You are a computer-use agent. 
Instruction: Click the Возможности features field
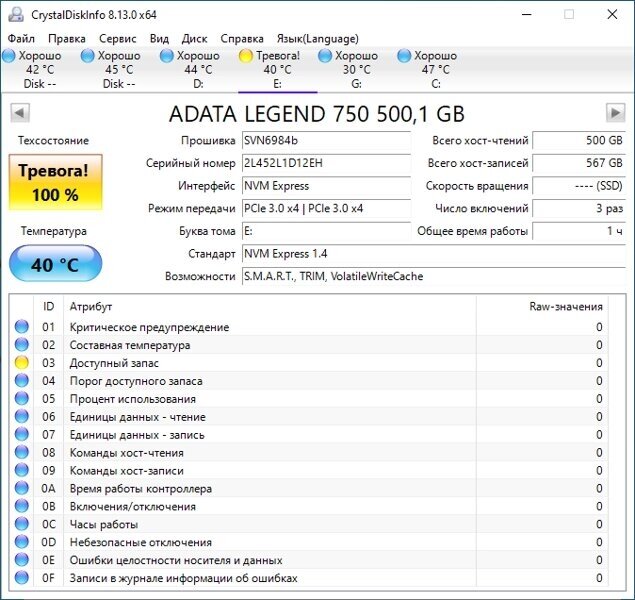pyautogui.click(x=434, y=277)
